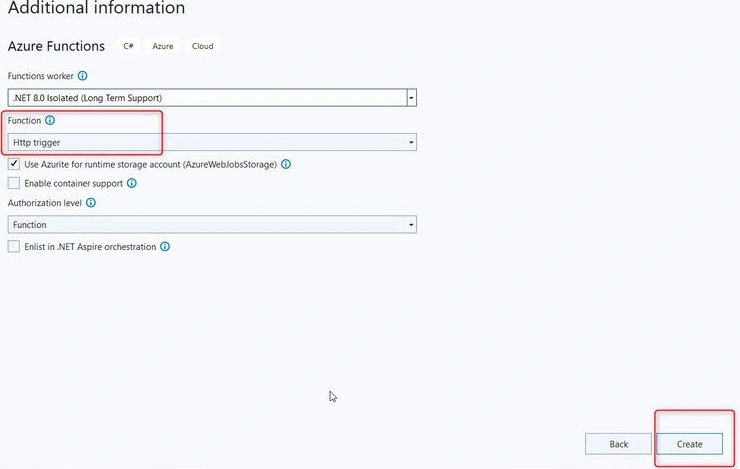The image size is (740, 469).
Task: Click the C# tag
Action: pos(128,46)
